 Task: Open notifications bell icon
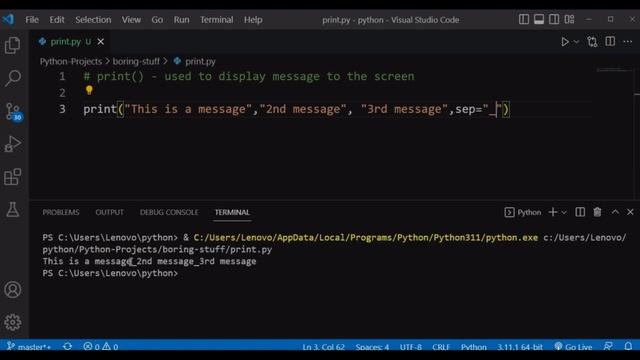[x=628, y=346]
